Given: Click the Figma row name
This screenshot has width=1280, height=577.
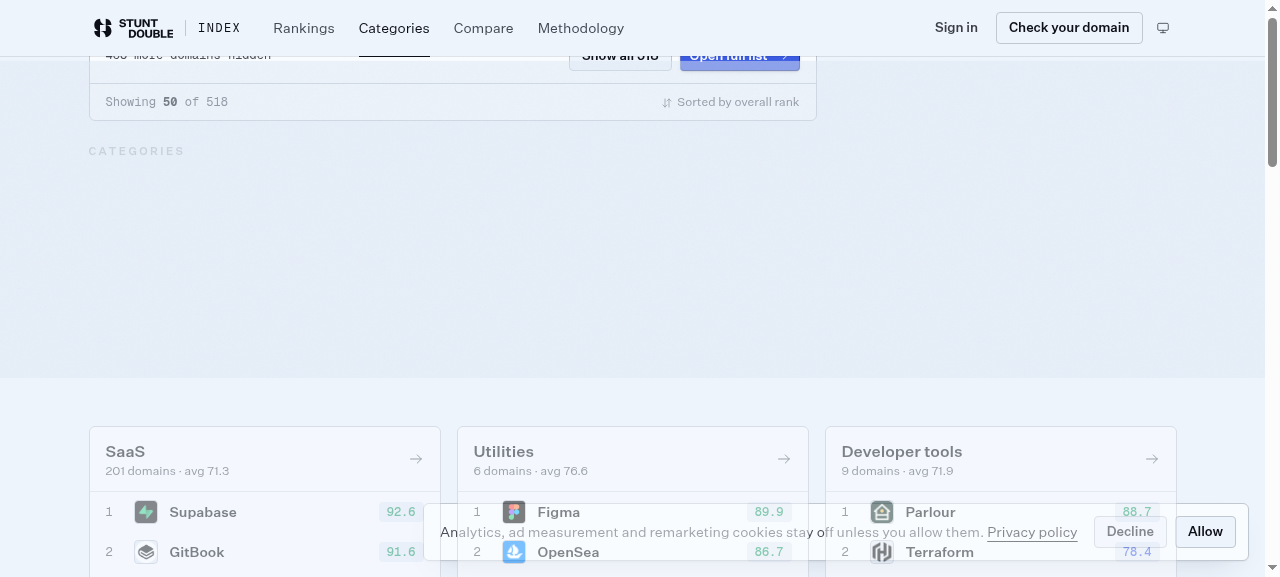Looking at the screenshot, I should 558,512.
